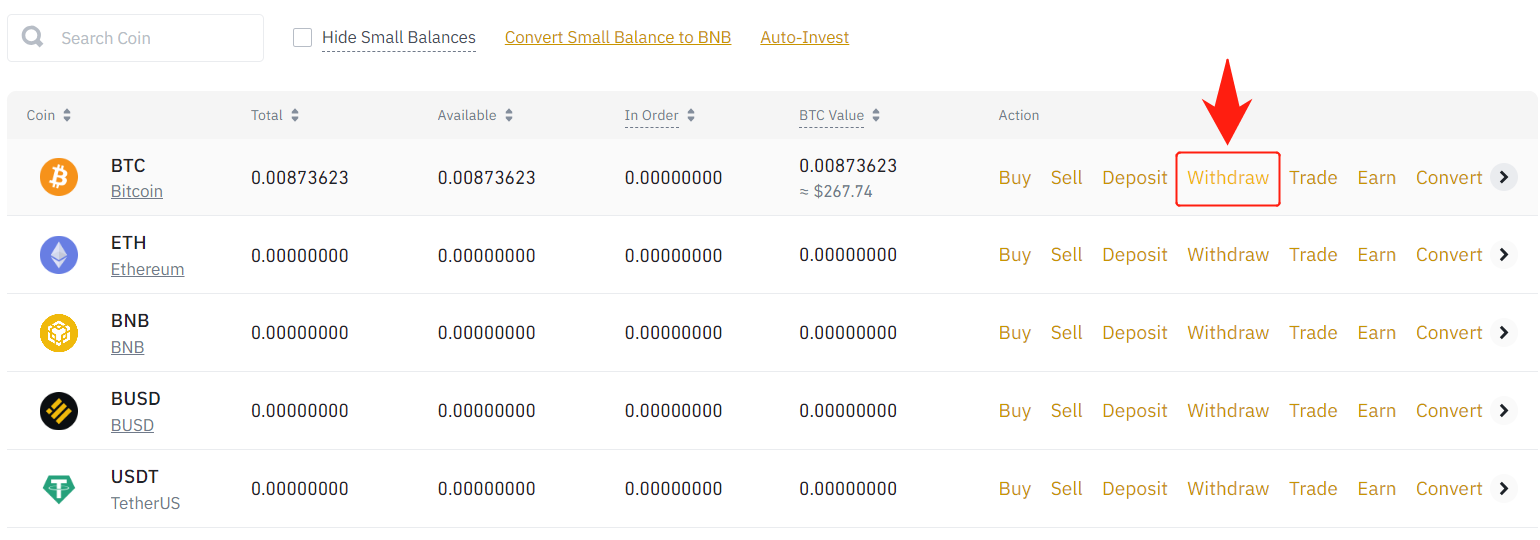Click the TetherUS coin logo
The image size is (1540, 540).
point(59,489)
